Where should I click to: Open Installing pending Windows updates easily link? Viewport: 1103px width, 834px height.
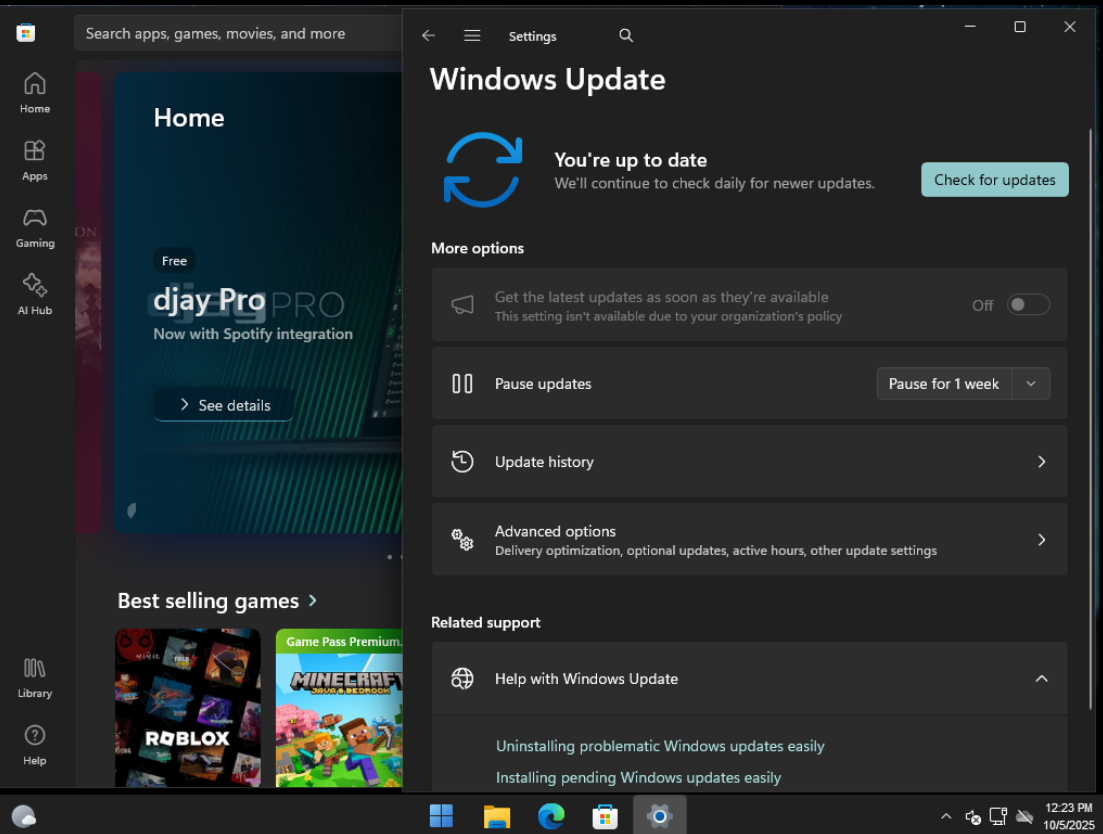(x=638, y=778)
